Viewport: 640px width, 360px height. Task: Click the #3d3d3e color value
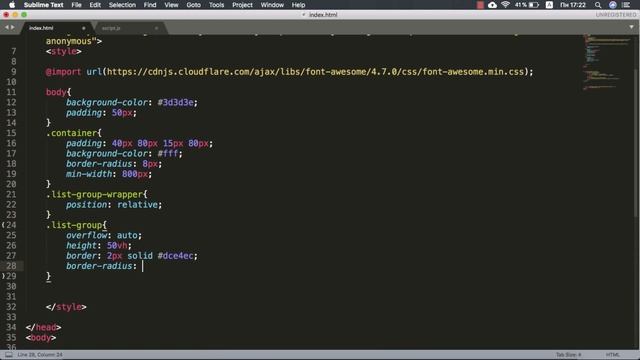176,102
